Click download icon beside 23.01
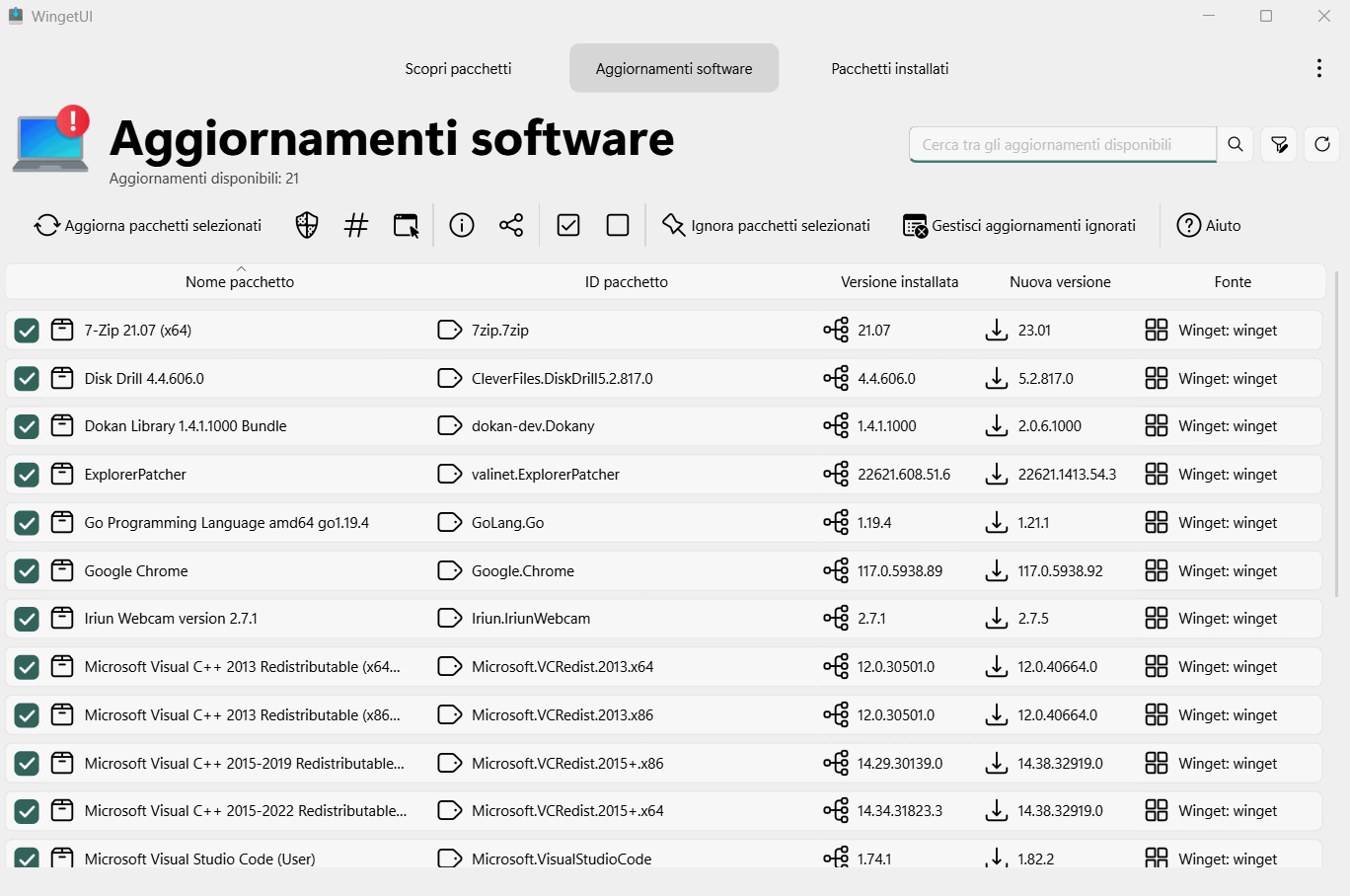The image size is (1350, 896). (997, 330)
